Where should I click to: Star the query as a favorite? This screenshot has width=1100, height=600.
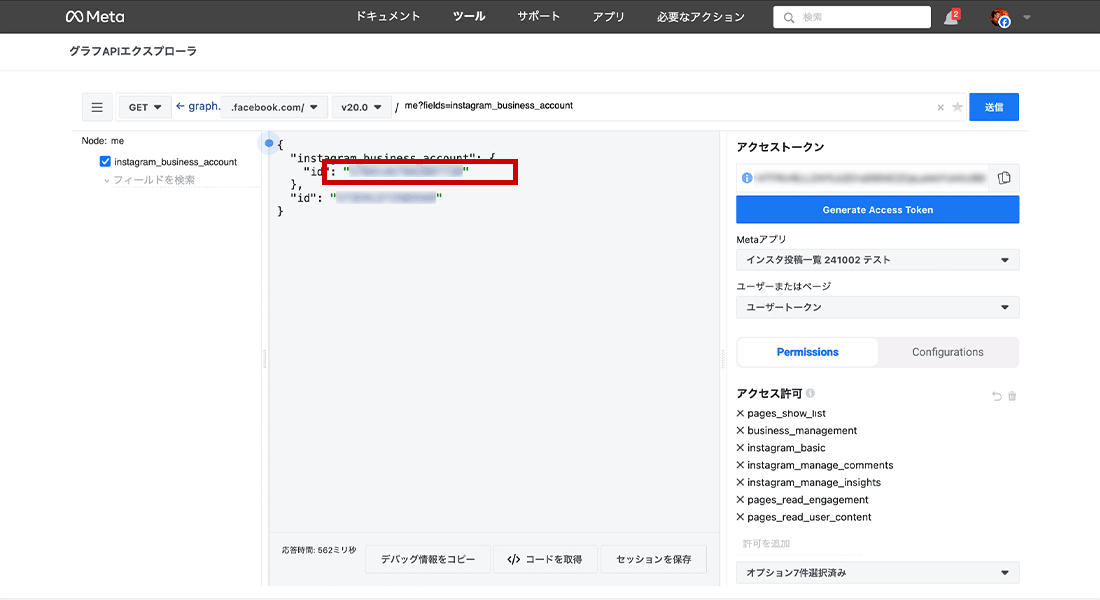957,107
